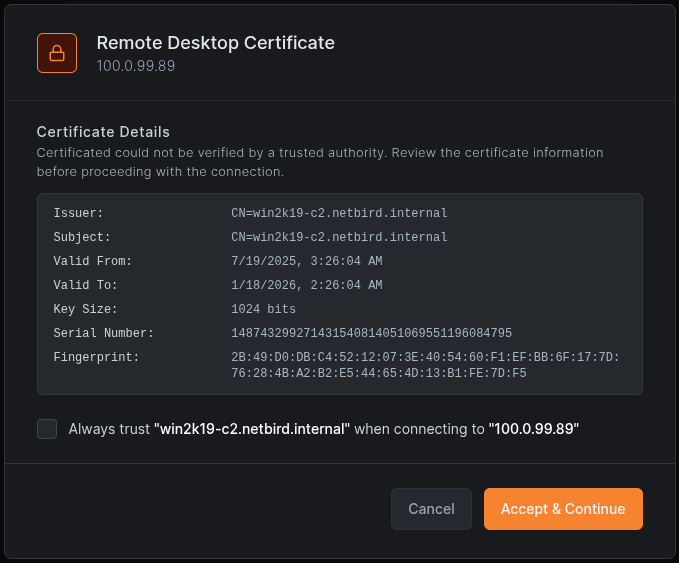This screenshot has height=563, width=679.
Task: Select the 1024 bits key size value
Action: (x=263, y=309)
